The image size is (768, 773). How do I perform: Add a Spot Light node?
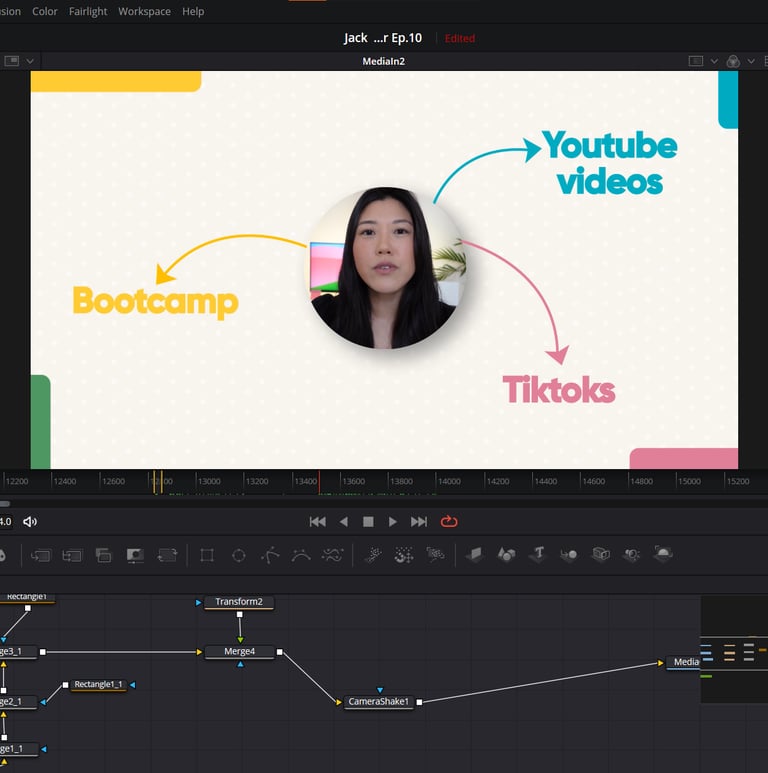tap(631, 555)
